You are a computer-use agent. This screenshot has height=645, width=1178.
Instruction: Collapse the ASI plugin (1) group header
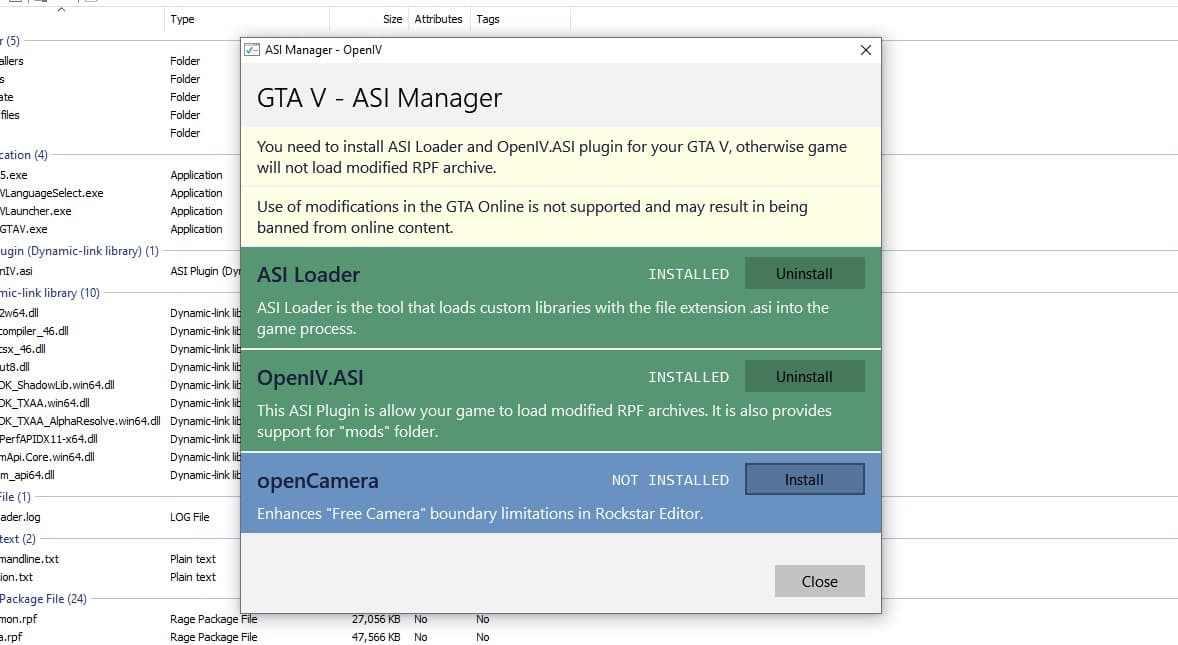coord(79,251)
